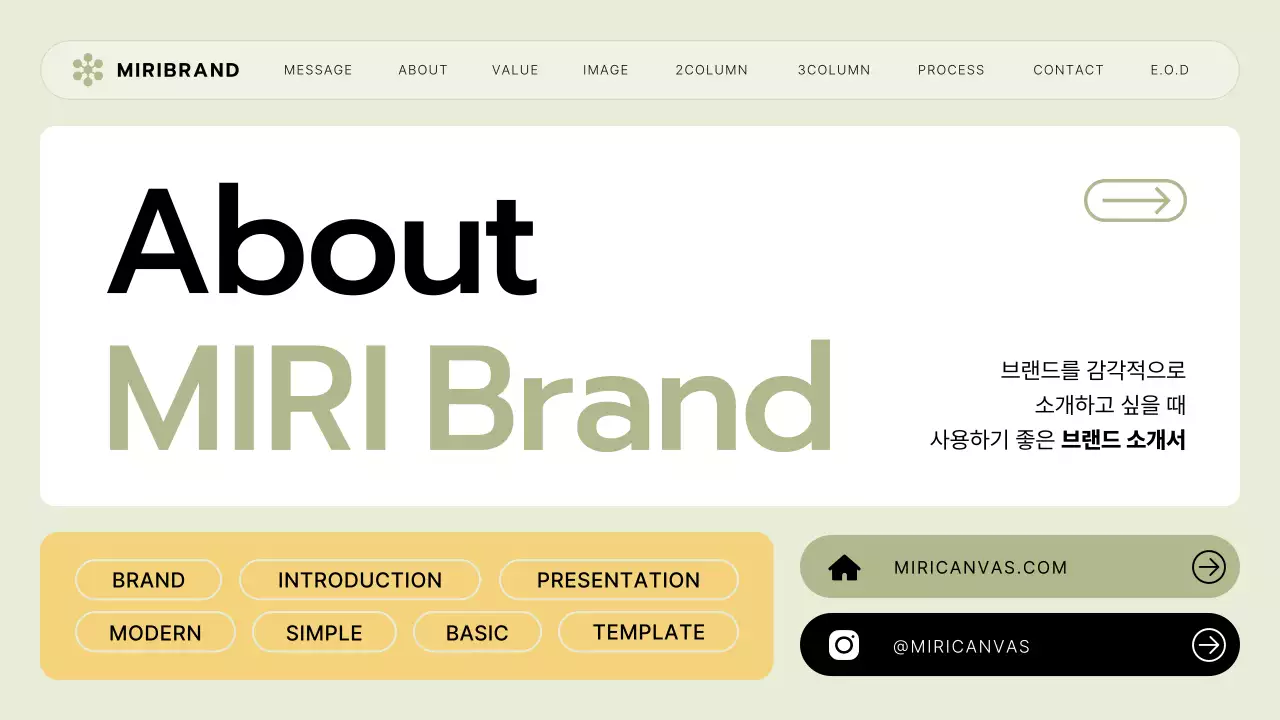Select the PRESENTATION tag
Viewport: 1280px width, 720px height.
coord(618,580)
